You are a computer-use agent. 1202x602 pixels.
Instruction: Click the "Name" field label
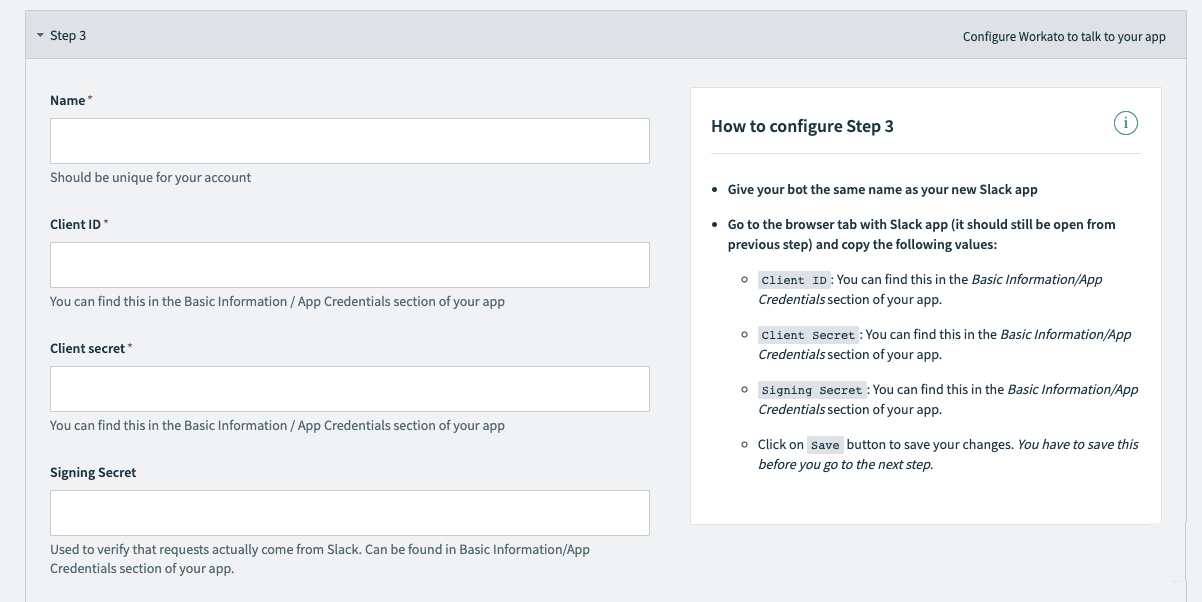tap(68, 101)
